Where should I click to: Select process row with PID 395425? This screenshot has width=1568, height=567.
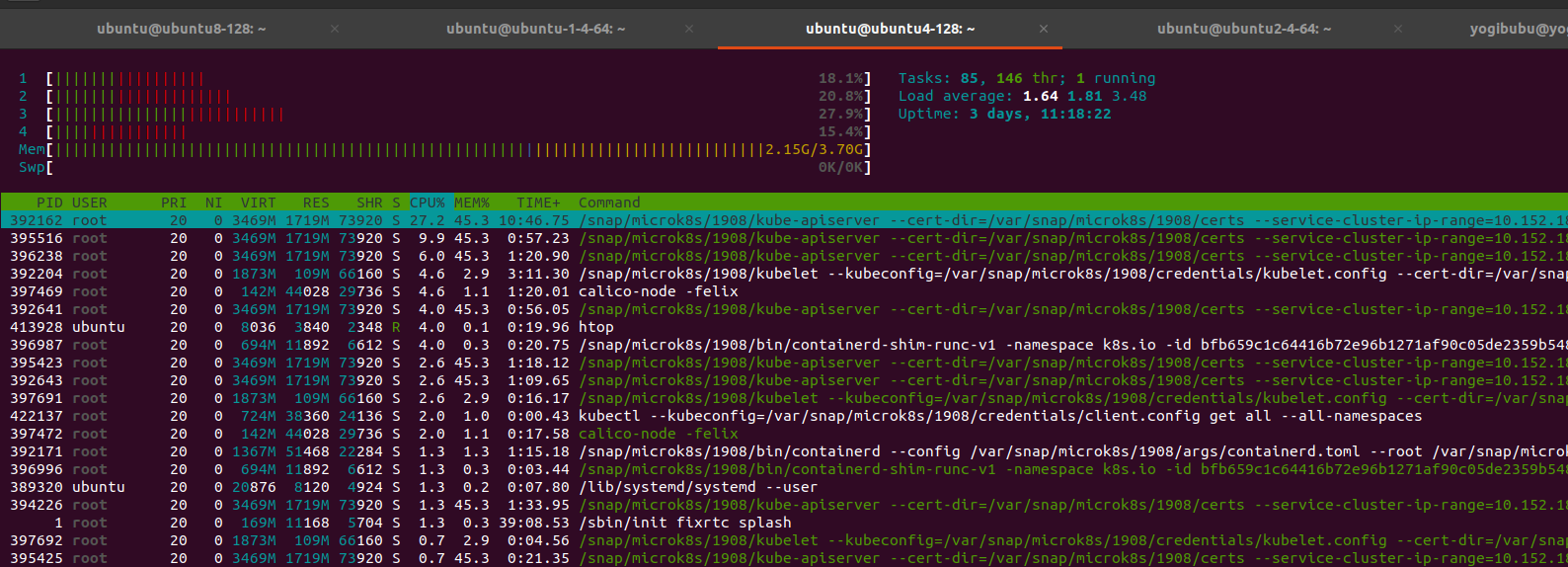(784, 558)
